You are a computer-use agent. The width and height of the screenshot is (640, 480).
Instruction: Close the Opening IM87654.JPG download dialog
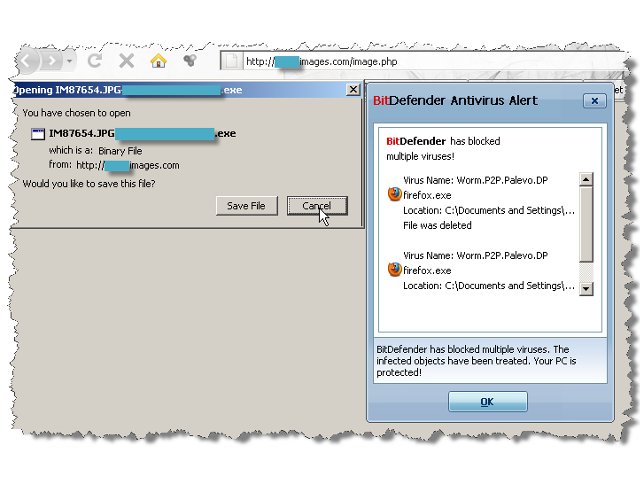tap(352, 89)
